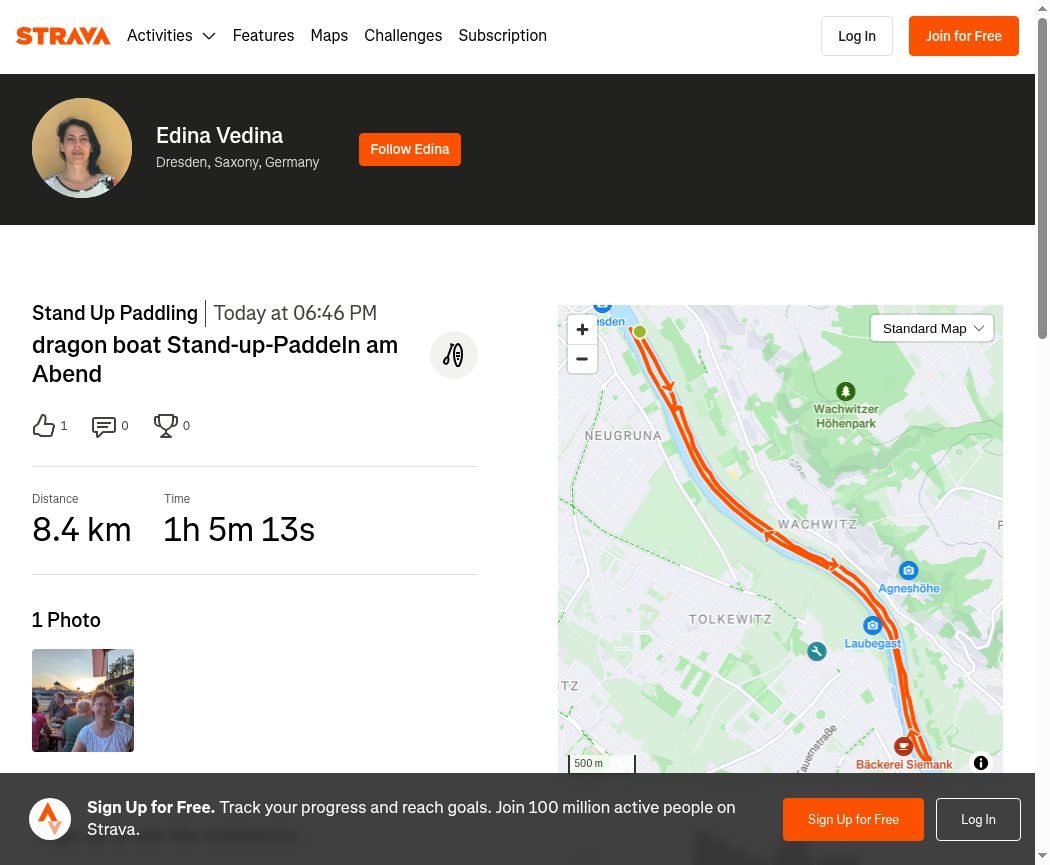Image resolution: width=1050 pixels, height=865 pixels.
Task: Go to the Subscription page
Action: (x=502, y=35)
